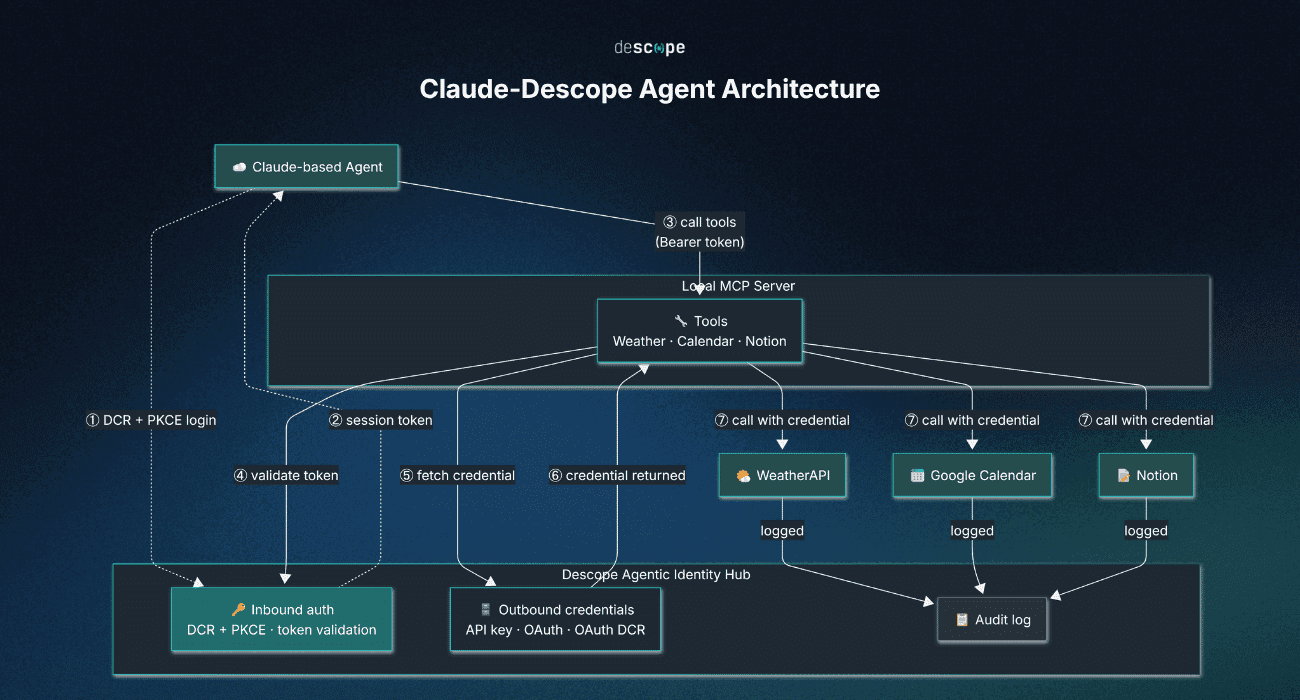Click the Descope logo at top
Screen dimensions: 1300x700
click(649, 47)
